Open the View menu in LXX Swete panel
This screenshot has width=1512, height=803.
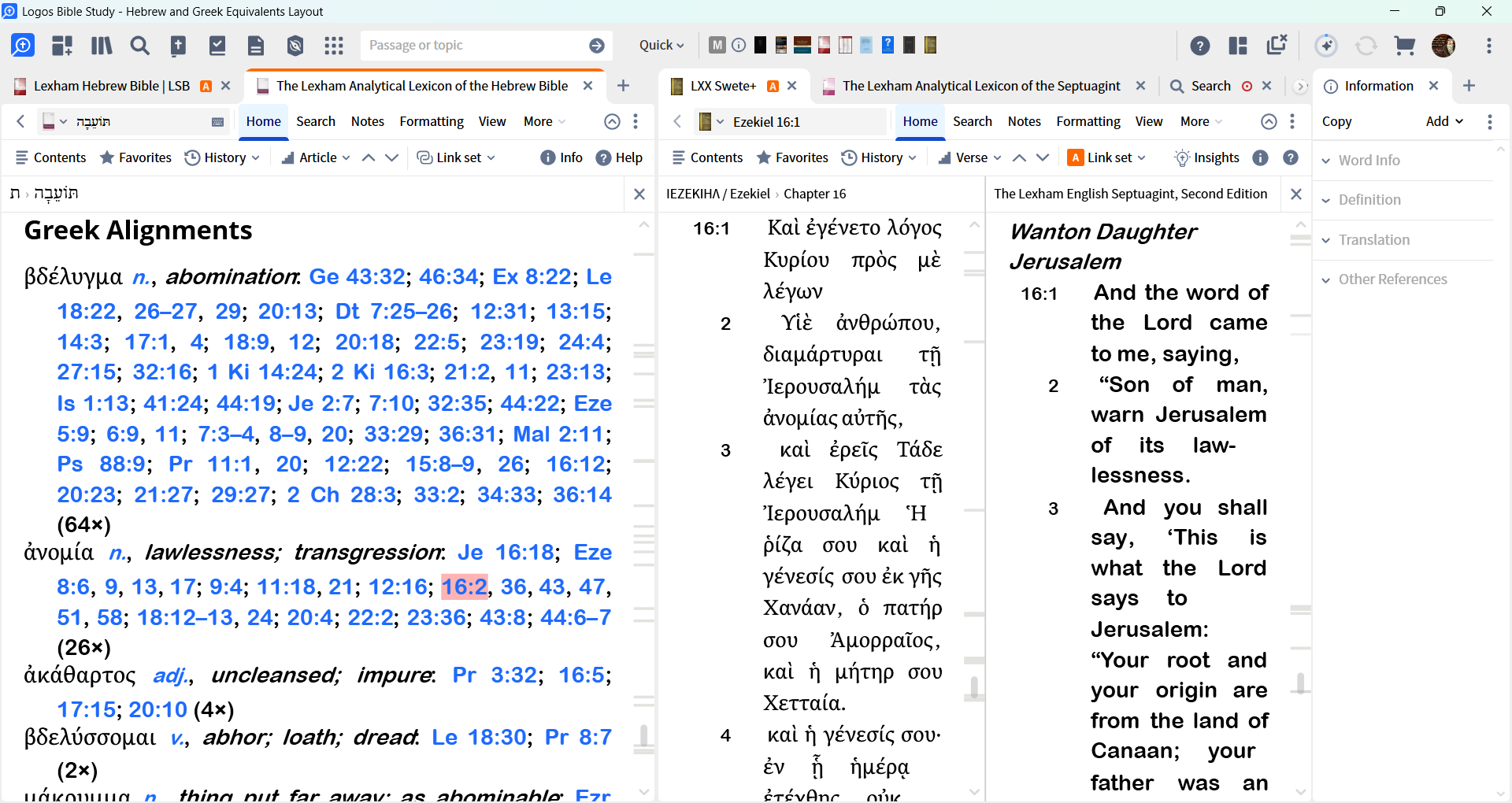click(x=1149, y=121)
